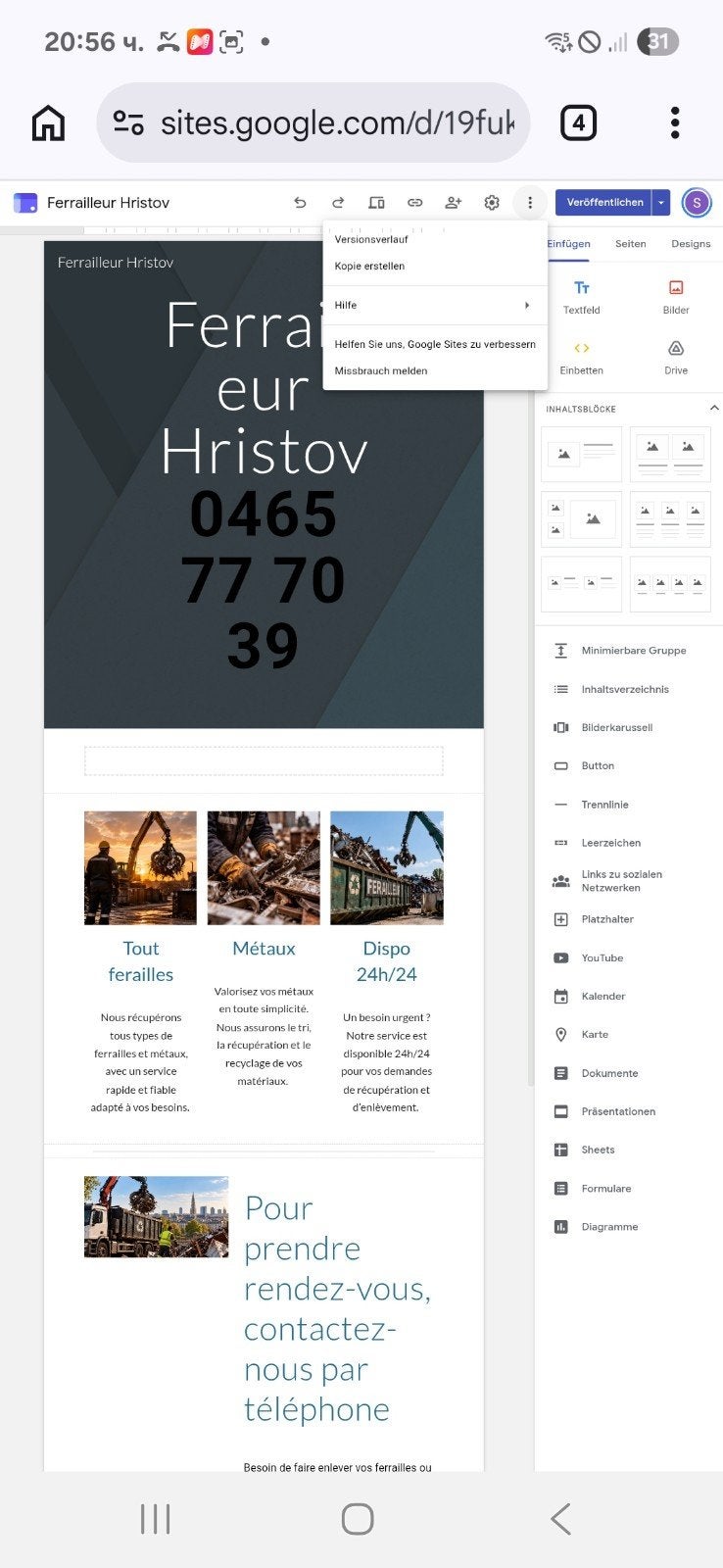Viewport: 723px width, 1568px height.
Task: Open the device preview icon
Action: [376, 203]
